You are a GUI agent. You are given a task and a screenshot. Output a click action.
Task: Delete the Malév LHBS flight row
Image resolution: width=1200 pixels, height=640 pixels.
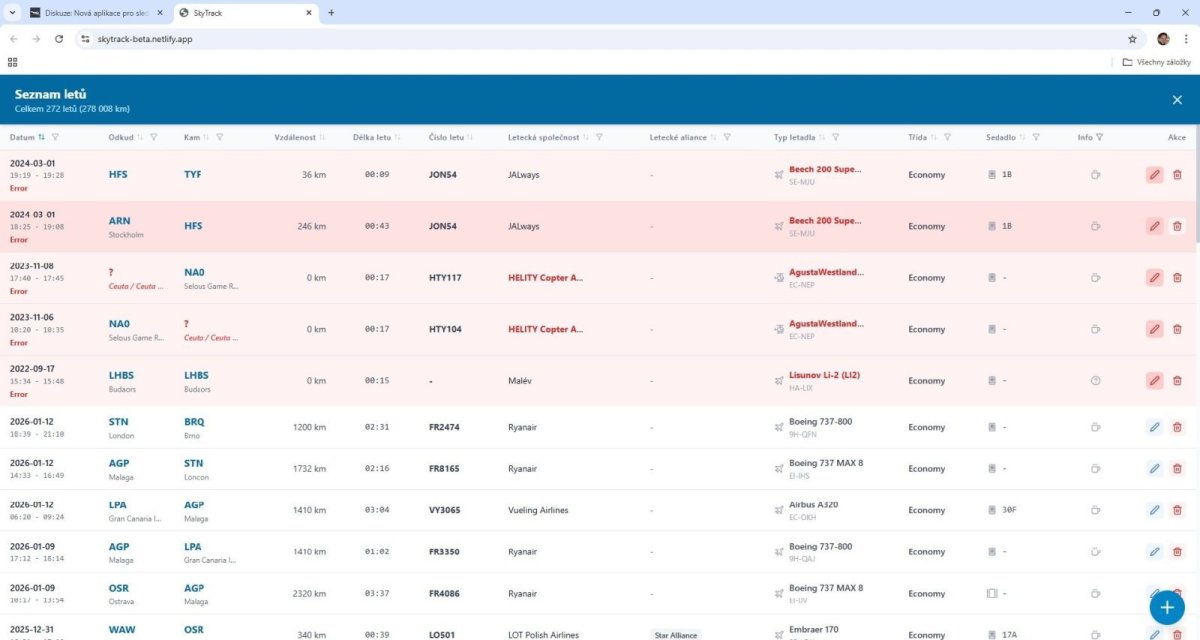[1177, 381]
